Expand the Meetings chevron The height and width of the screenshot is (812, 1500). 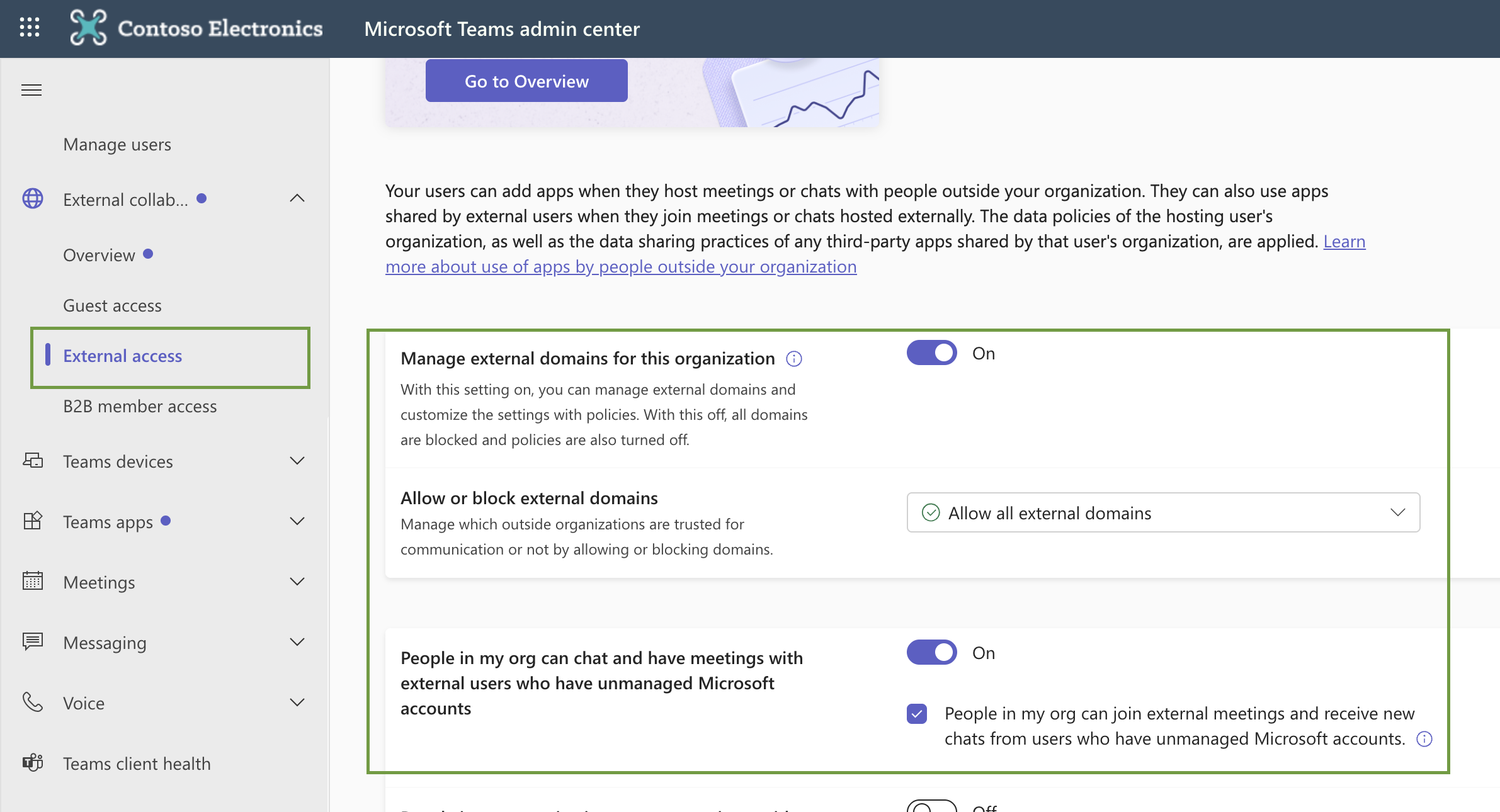[x=297, y=582]
